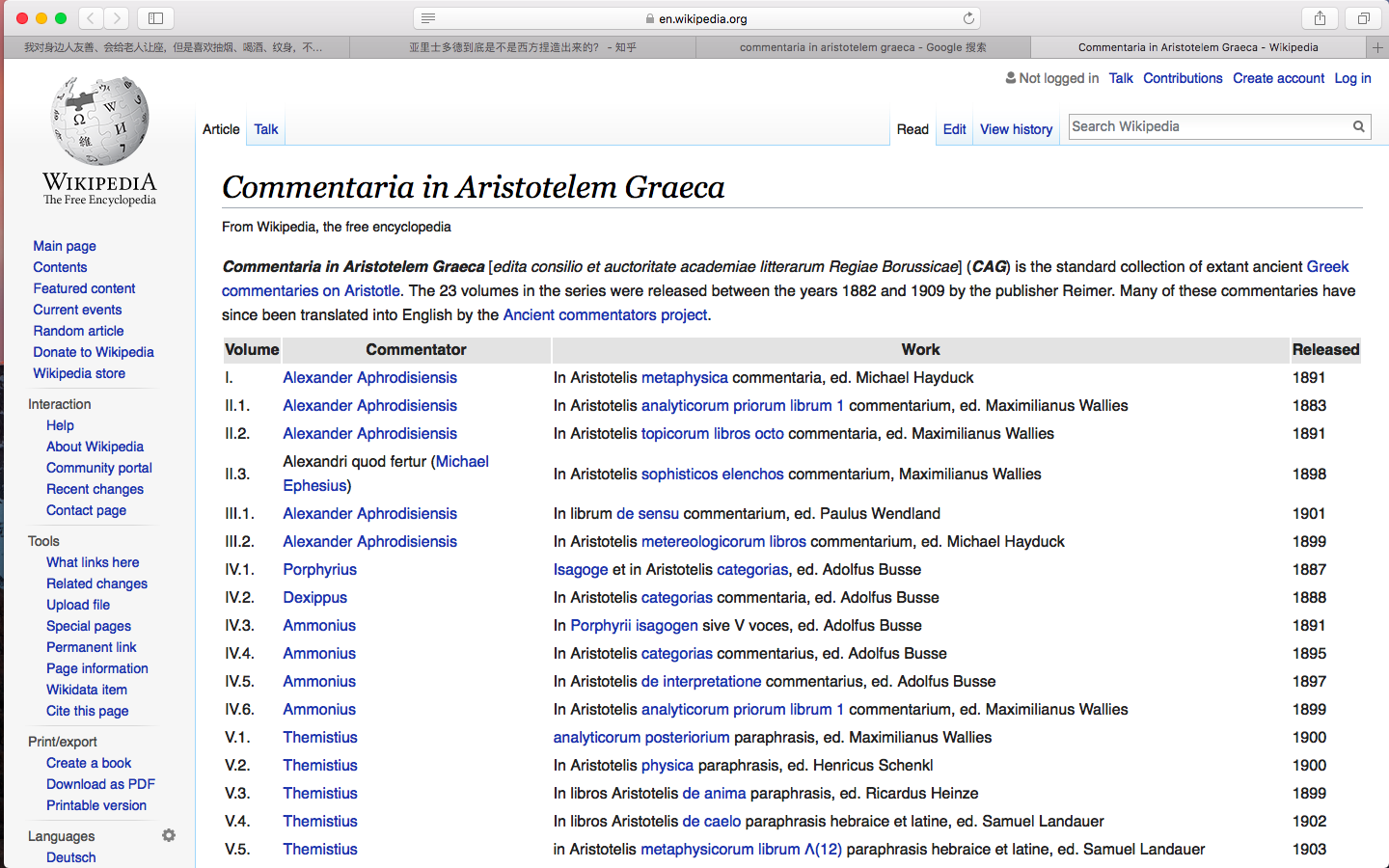Go to Main page in sidebar
The image size is (1389, 868).
65,246
